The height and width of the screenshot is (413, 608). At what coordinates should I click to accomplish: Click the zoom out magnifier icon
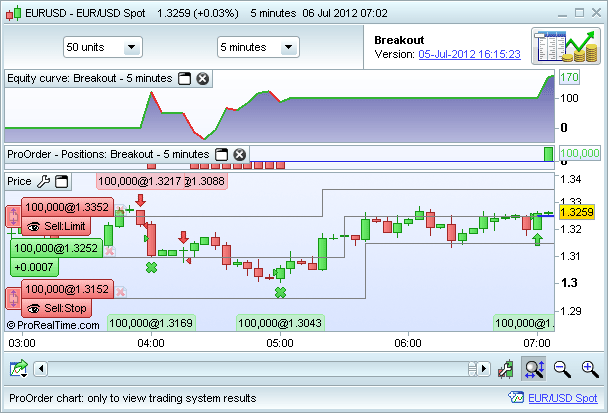click(x=563, y=369)
